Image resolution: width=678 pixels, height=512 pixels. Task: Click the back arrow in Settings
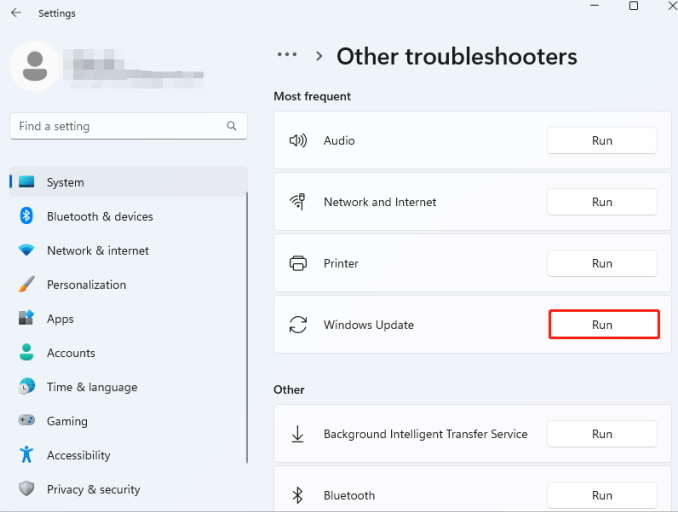coord(16,13)
